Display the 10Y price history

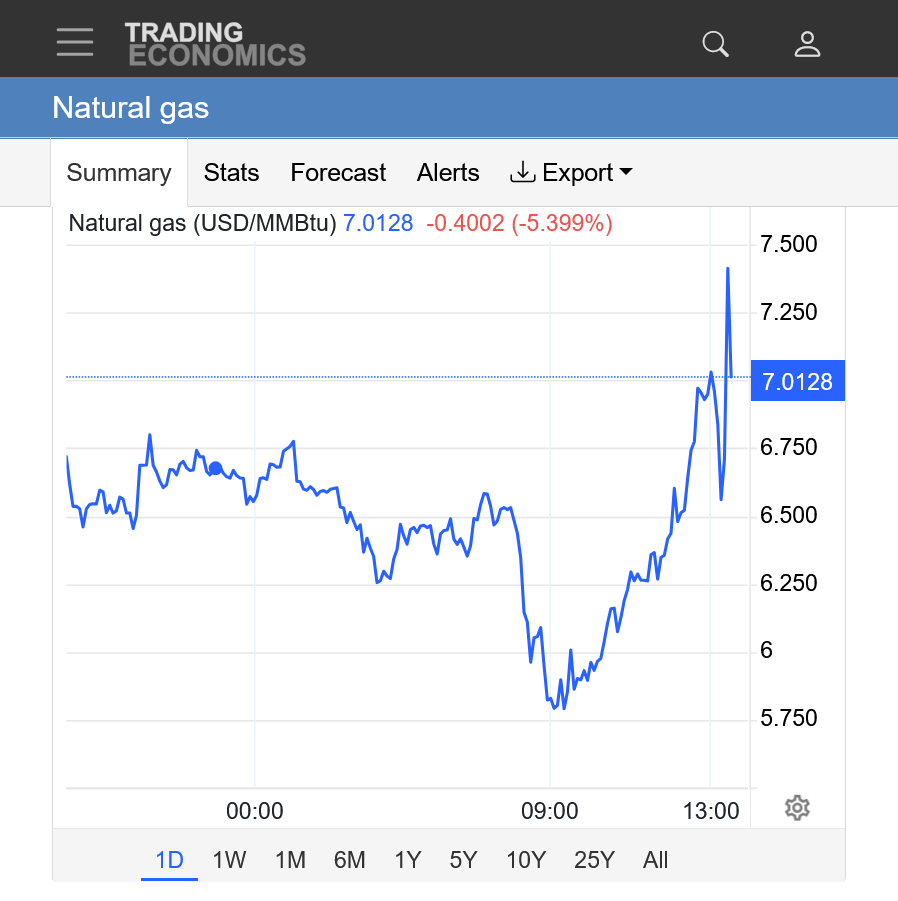click(525, 860)
